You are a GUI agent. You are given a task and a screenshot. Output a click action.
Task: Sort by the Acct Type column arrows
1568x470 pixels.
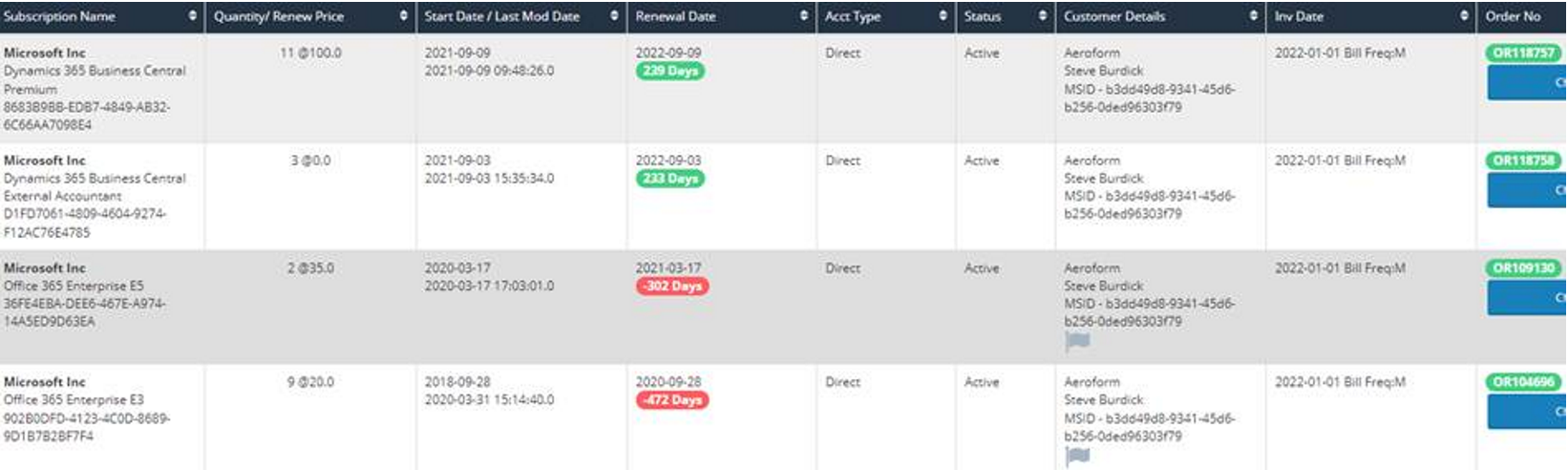click(943, 16)
